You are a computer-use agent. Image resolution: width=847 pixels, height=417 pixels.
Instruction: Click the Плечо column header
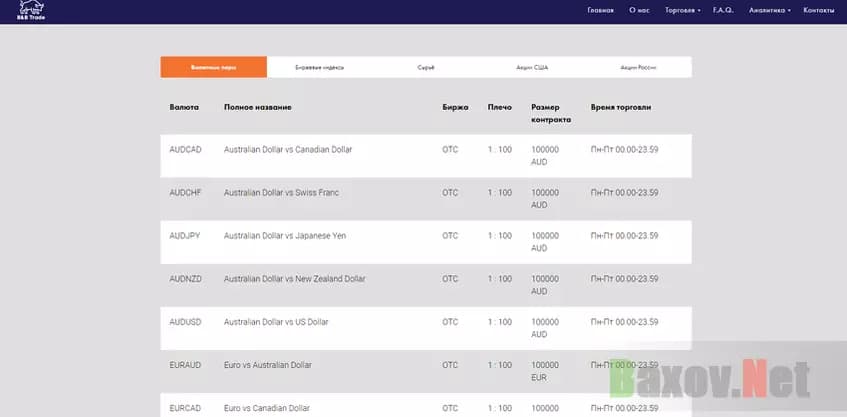499,107
